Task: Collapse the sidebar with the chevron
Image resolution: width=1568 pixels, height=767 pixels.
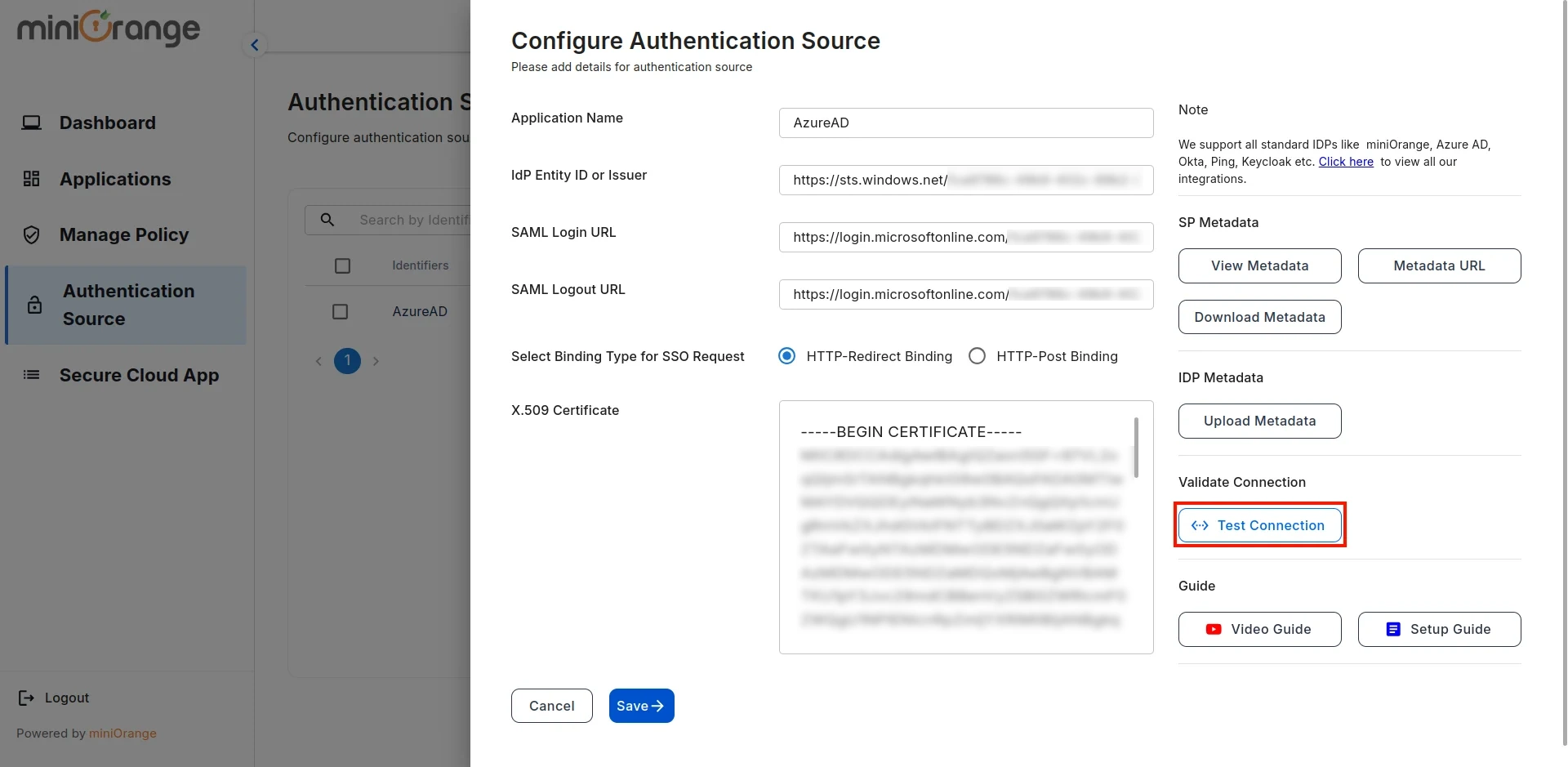Action: pyautogui.click(x=254, y=45)
